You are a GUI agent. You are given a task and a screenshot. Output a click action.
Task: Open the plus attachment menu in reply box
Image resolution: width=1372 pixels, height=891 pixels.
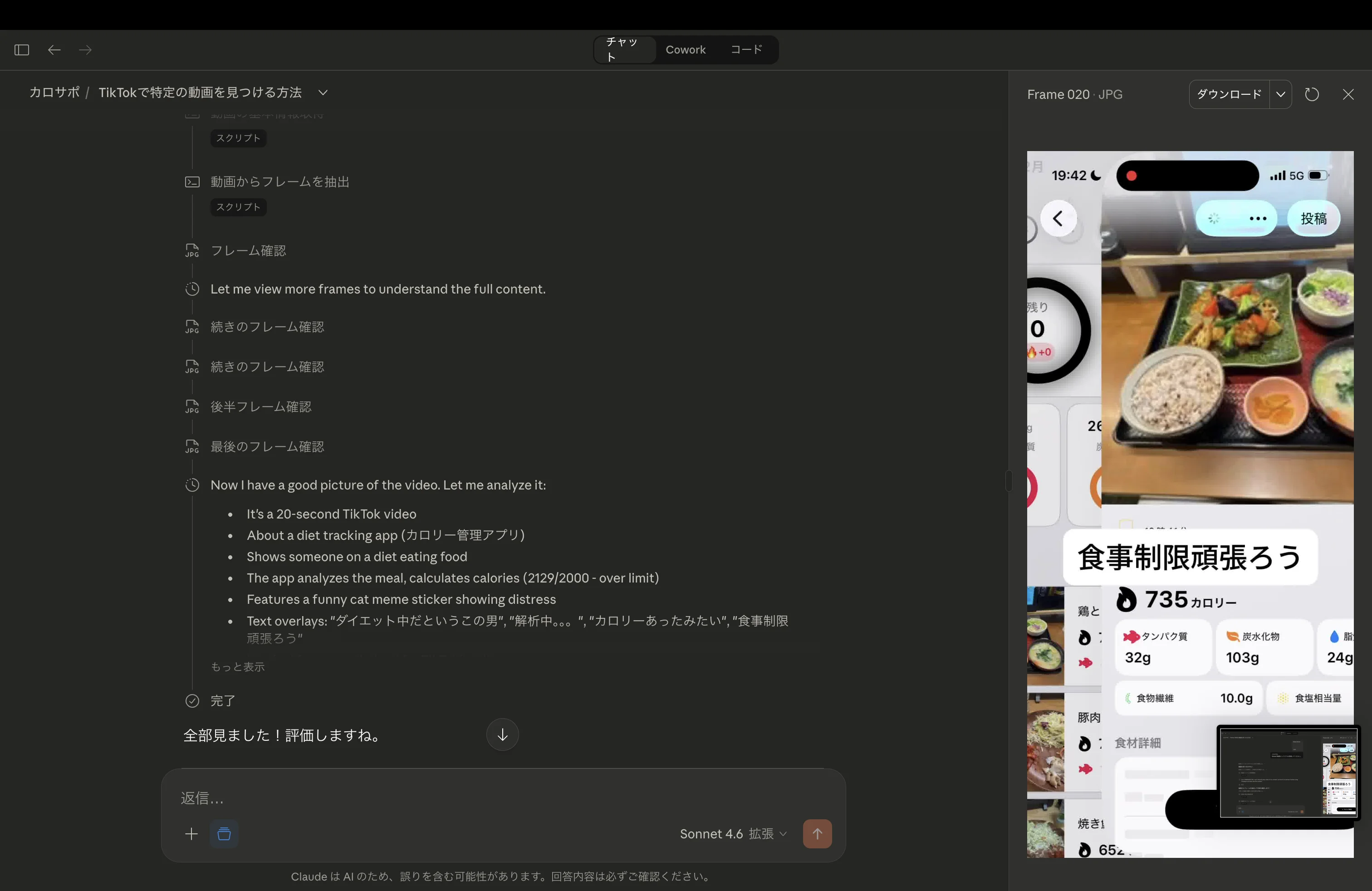tap(191, 833)
